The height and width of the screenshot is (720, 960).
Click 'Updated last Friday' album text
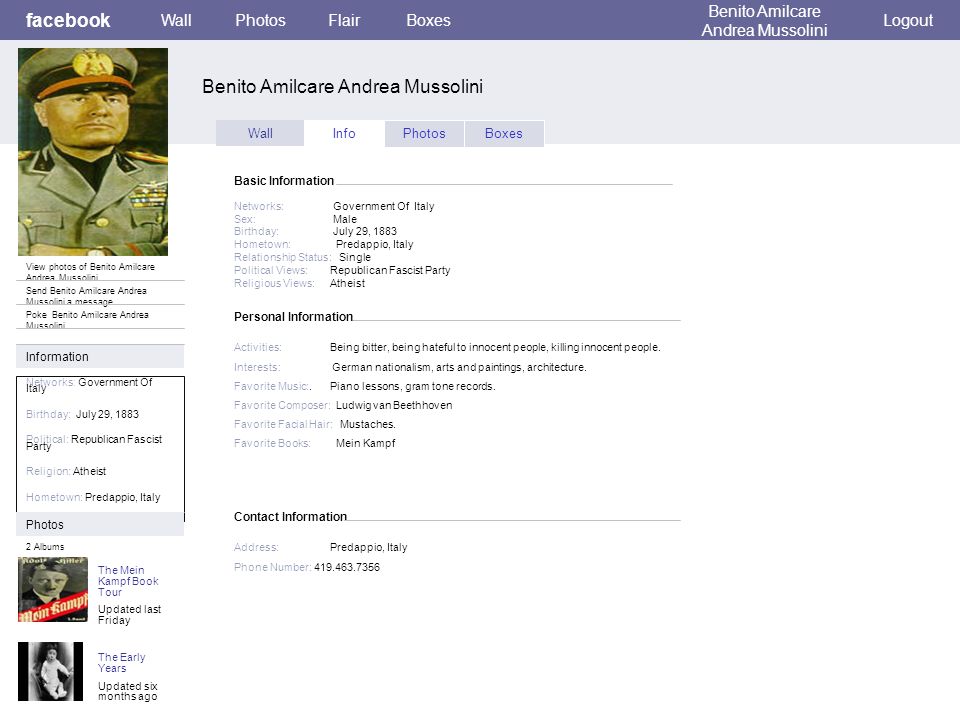130,615
